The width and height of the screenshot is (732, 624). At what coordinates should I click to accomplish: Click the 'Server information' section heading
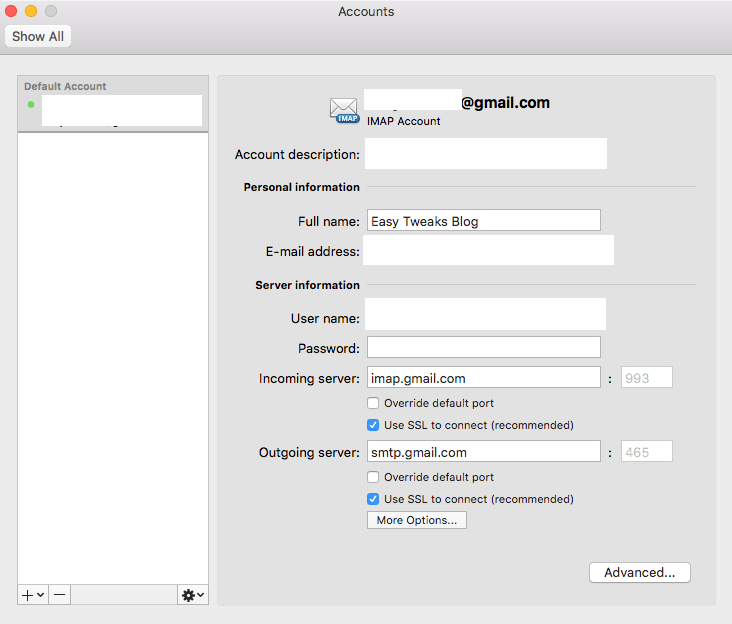coord(308,285)
